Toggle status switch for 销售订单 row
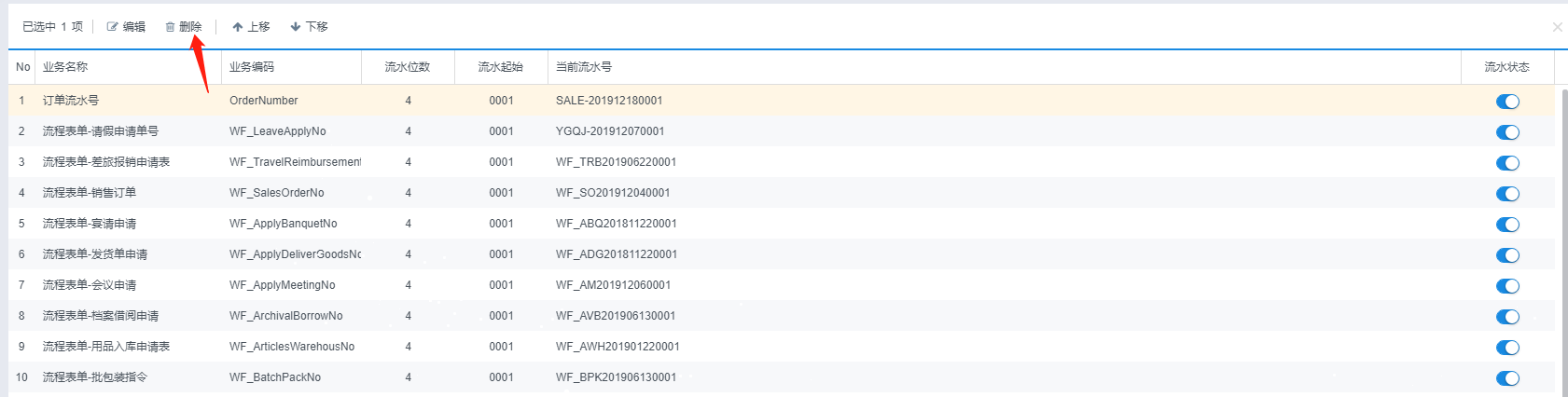The height and width of the screenshot is (397, 1568). (x=1507, y=194)
